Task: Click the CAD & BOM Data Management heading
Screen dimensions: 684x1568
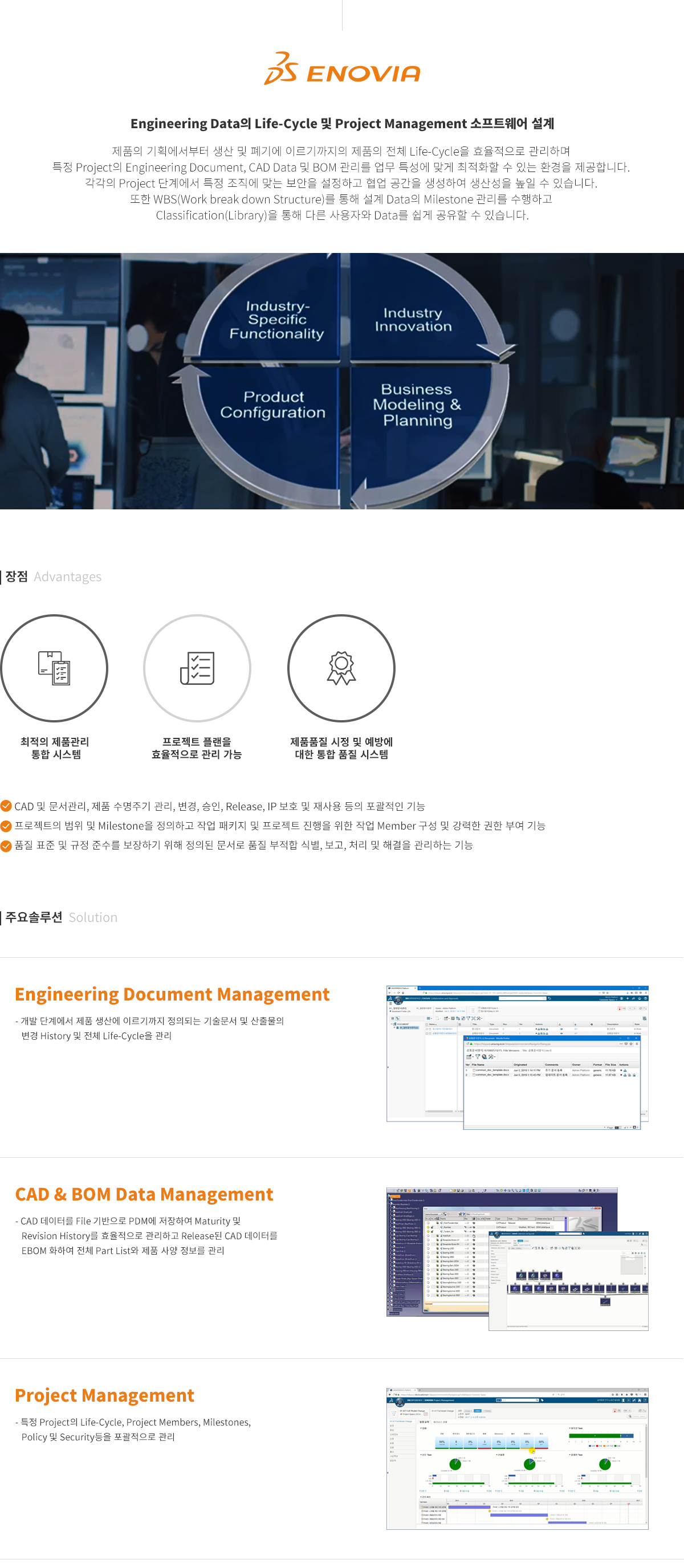Action: click(x=144, y=1194)
